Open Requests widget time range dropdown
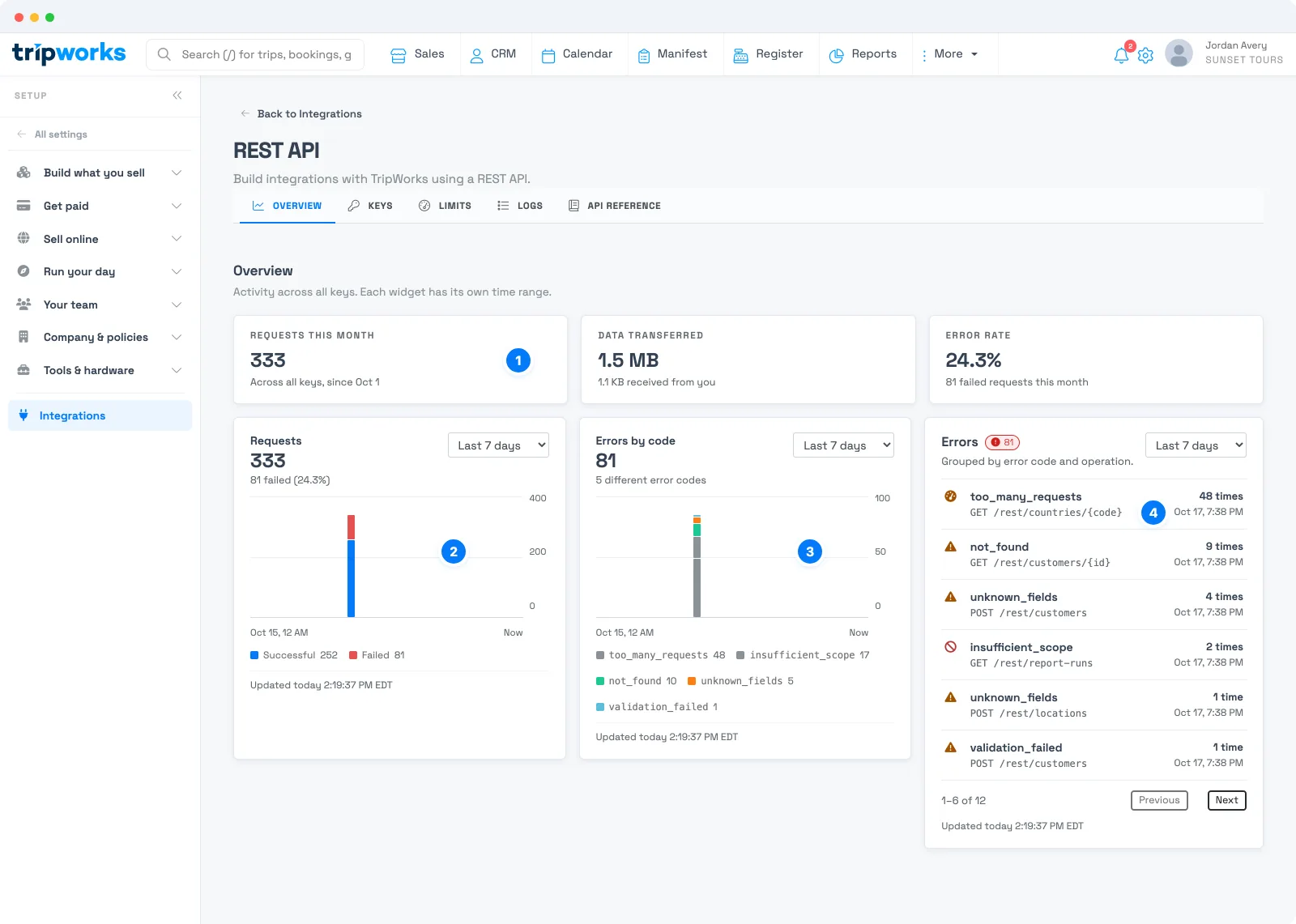Screen dimensions: 1296x924 [498, 445]
